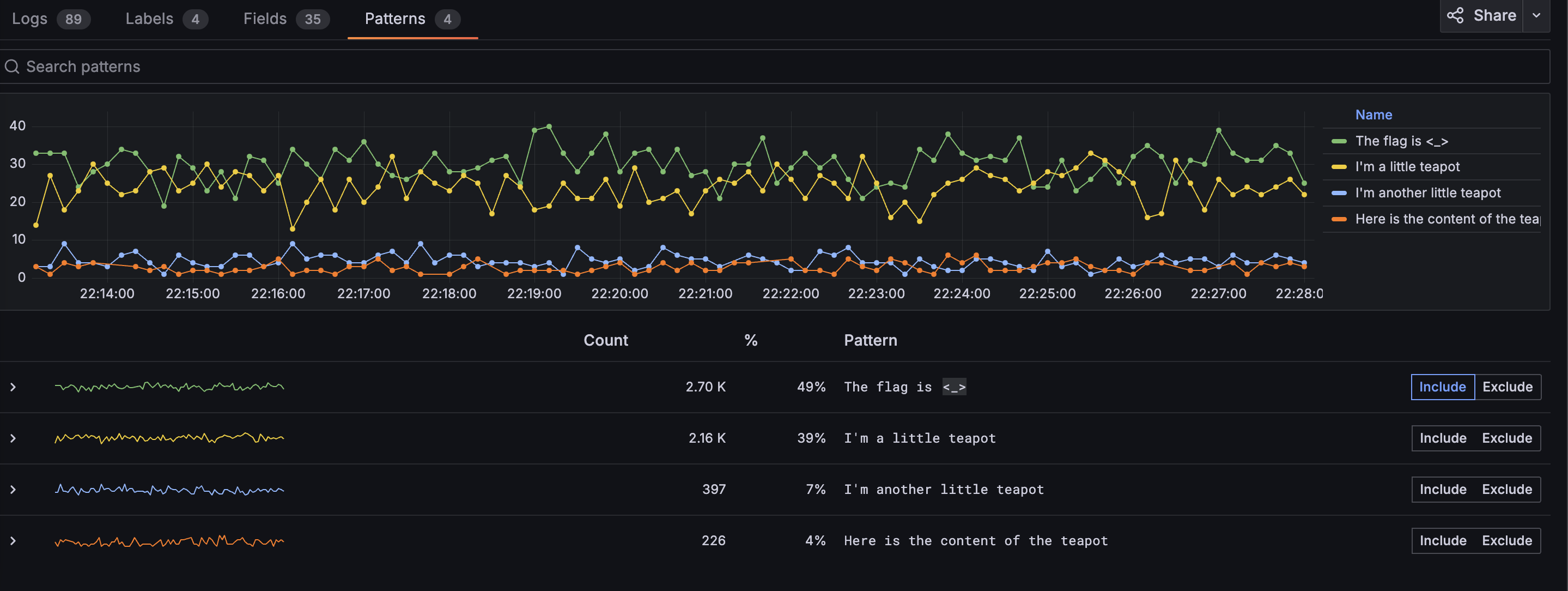The image size is (1568, 591).
Task: Toggle Include for 'The flag is' pattern
Action: (1442, 387)
